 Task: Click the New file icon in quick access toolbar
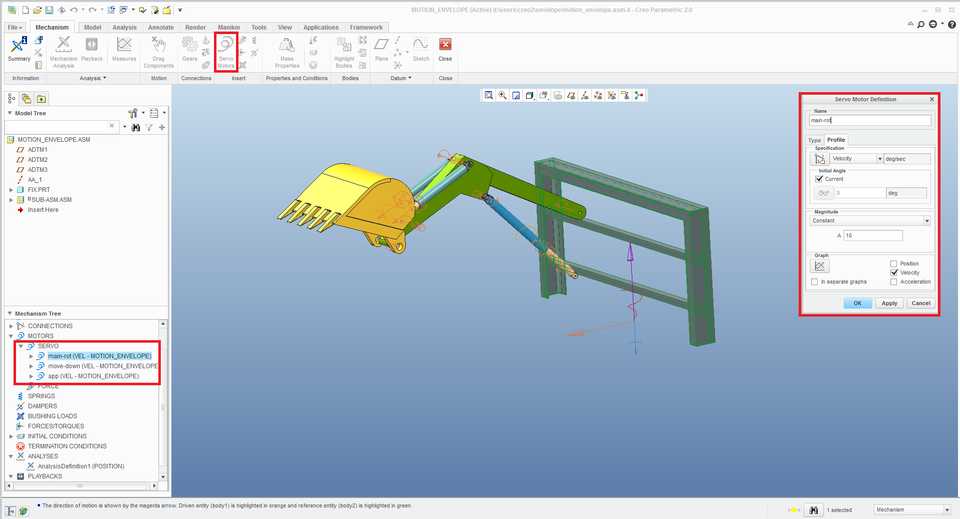[x=26, y=10]
